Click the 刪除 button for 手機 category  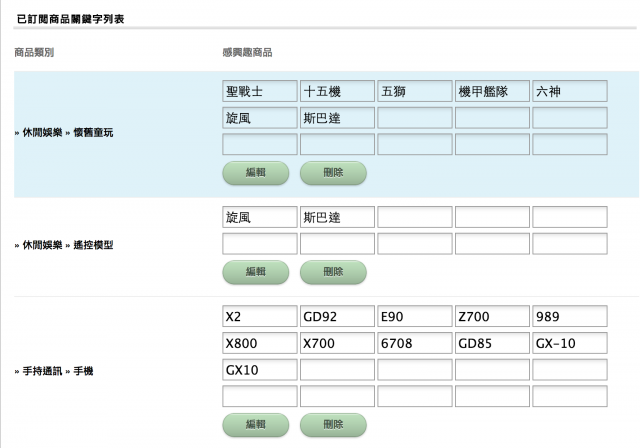333,425
